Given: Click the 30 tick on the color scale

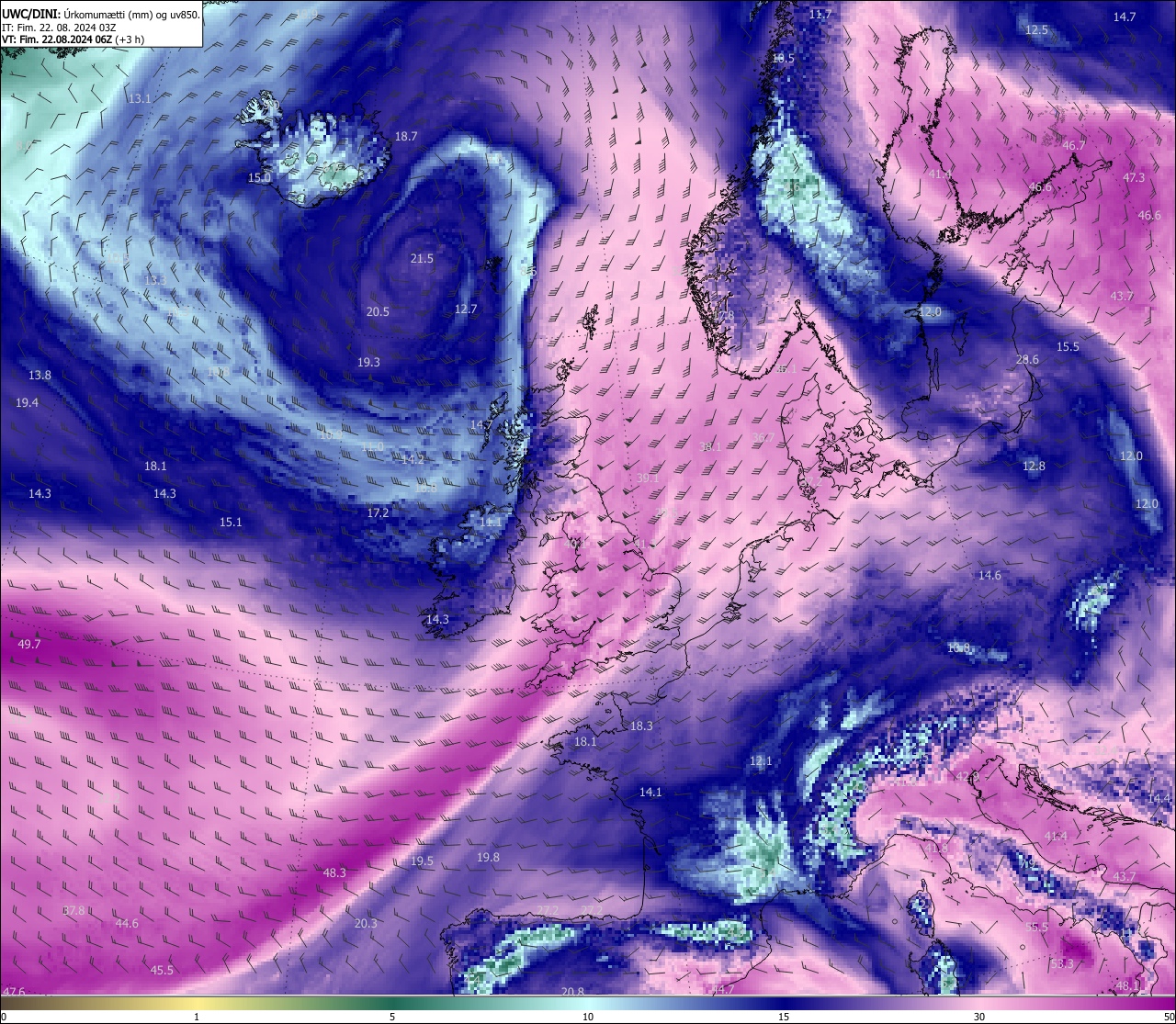Looking at the screenshot, I should click(979, 1017).
